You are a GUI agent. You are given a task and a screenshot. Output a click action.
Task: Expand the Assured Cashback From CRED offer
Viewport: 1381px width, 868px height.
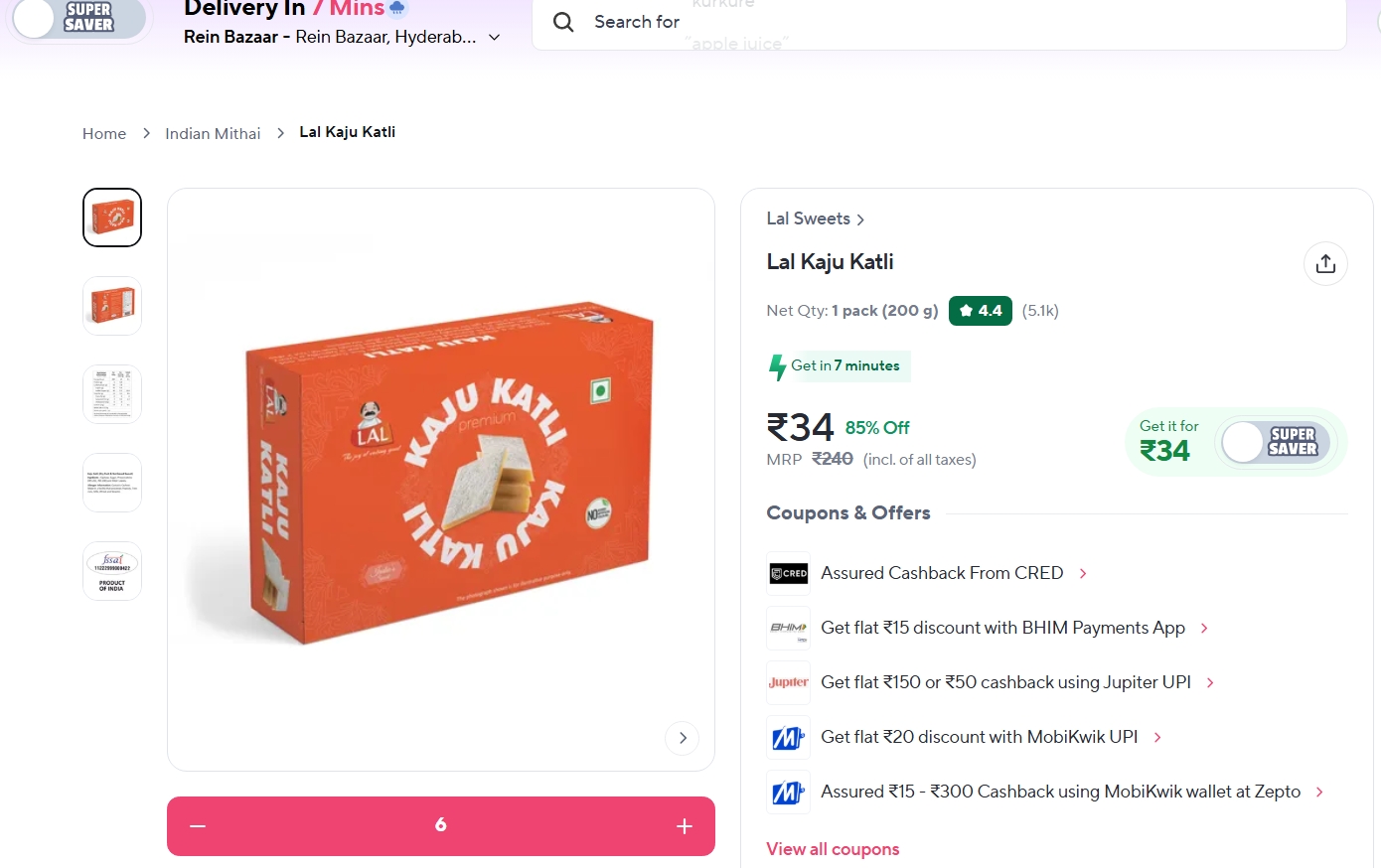[x=1083, y=574]
